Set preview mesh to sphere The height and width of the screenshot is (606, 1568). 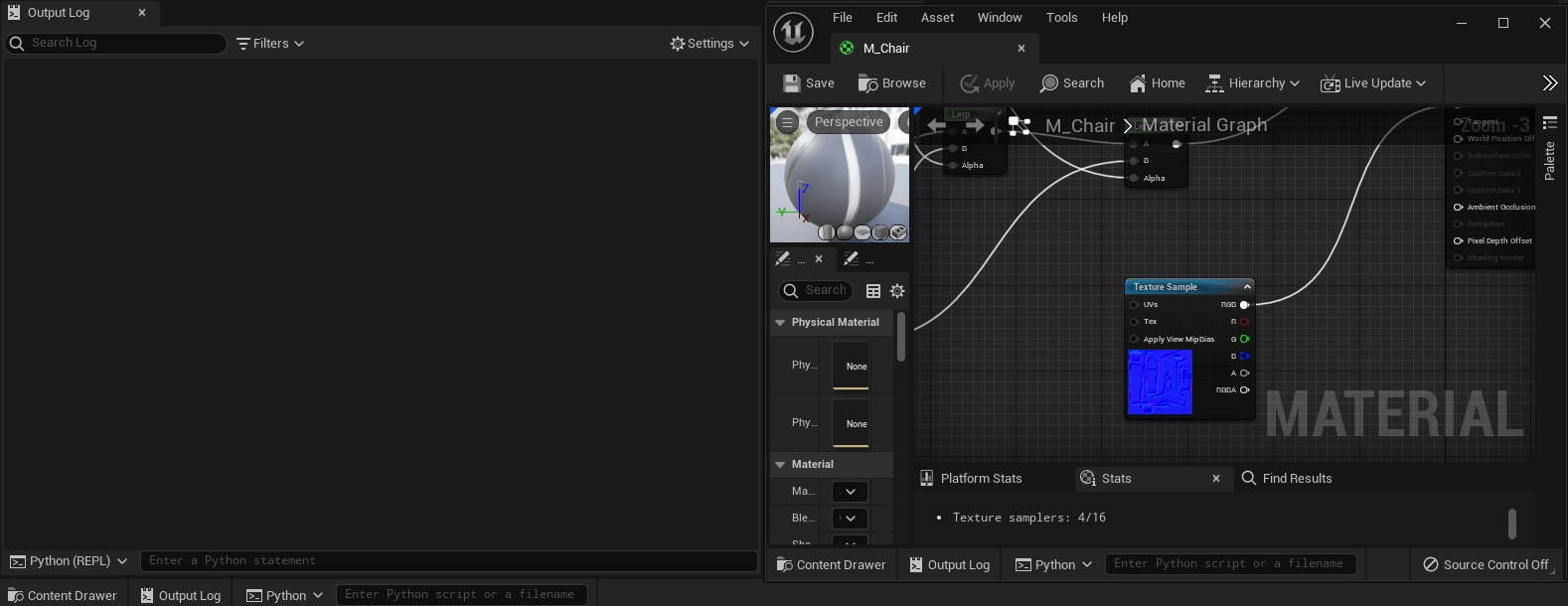tap(845, 232)
